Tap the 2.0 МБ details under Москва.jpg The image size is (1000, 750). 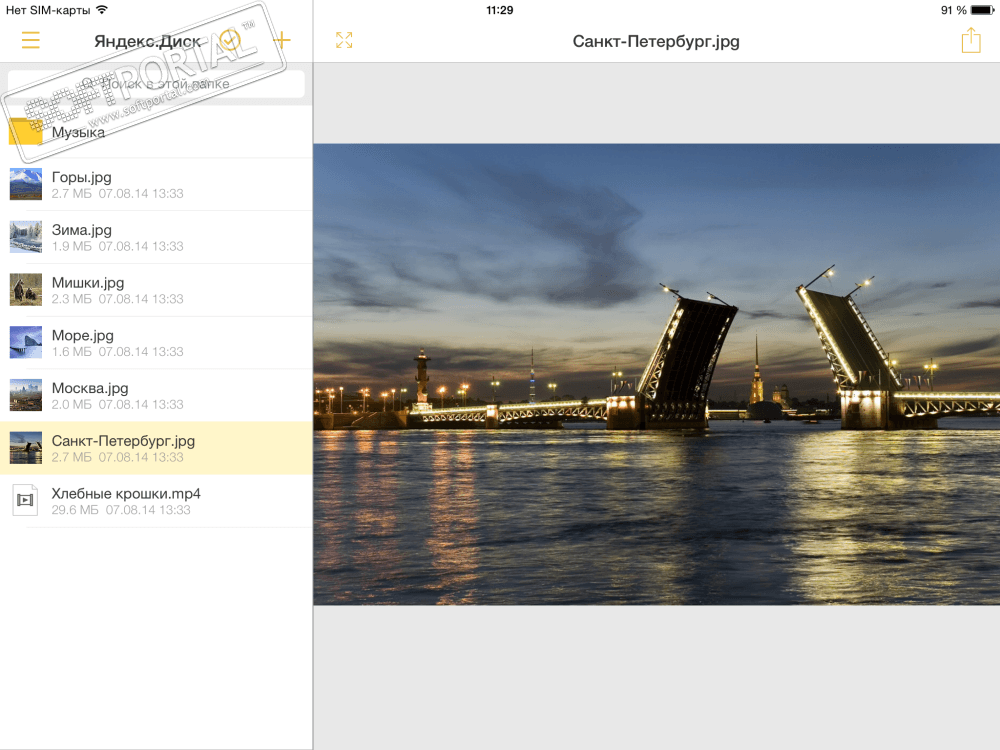(117, 404)
